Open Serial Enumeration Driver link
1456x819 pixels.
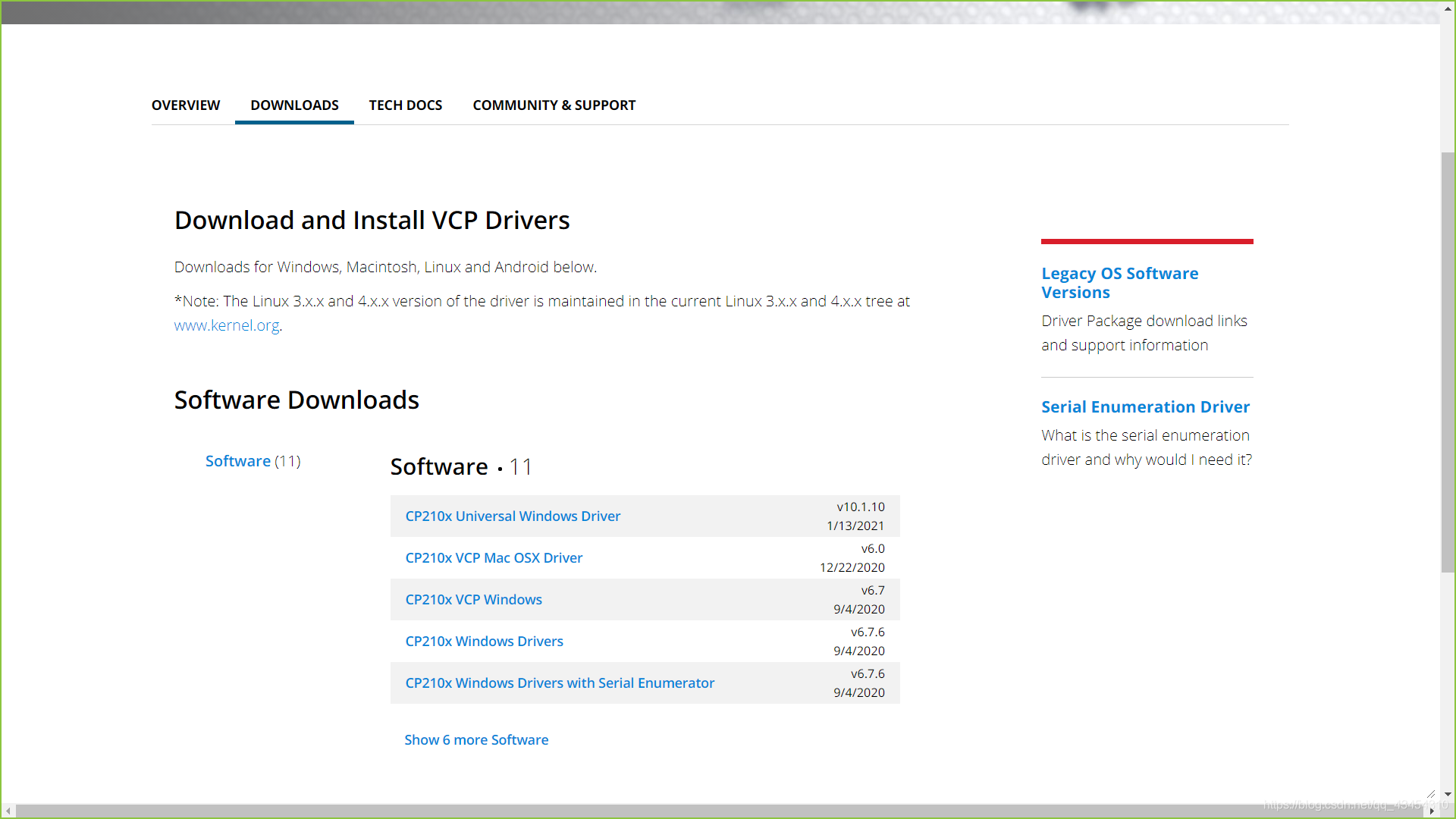point(1145,407)
